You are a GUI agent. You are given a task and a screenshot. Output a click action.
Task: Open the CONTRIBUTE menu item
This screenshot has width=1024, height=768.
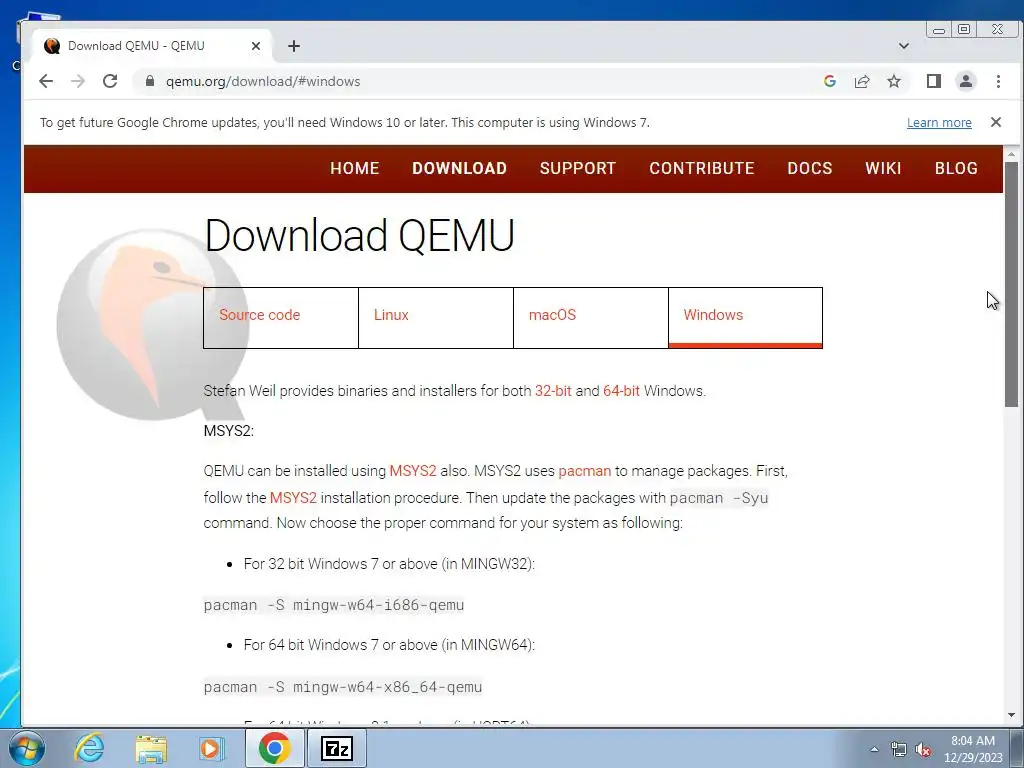pyautogui.click(x=702, y=168)
